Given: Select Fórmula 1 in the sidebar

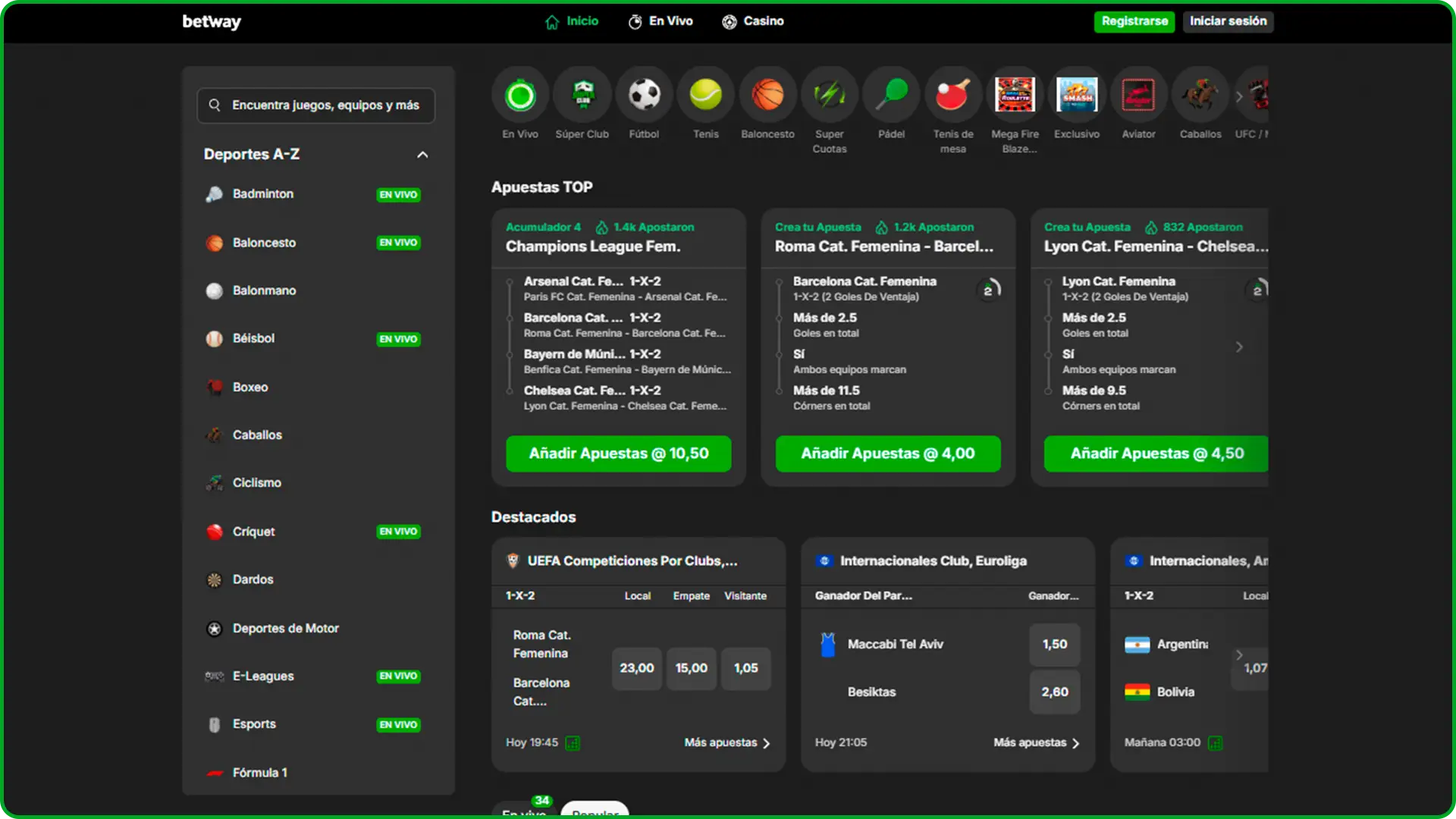Looking at the screenshot, I should pyautogui.click(x=313, y=772).
